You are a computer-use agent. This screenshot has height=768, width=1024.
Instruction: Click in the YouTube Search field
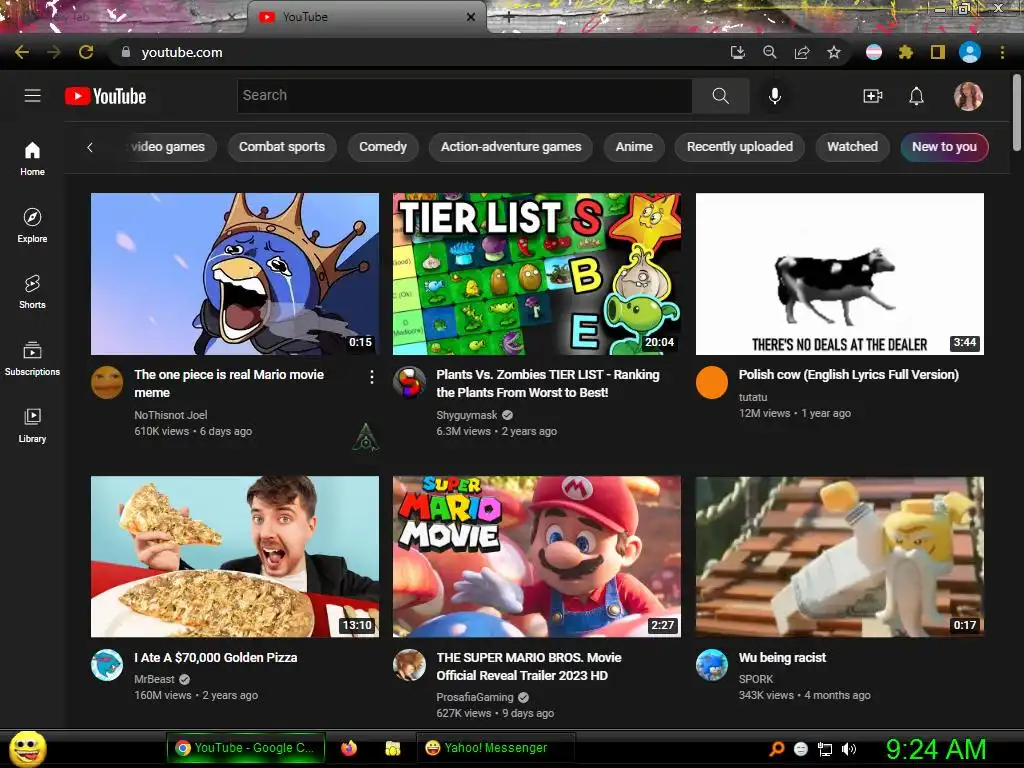(x=464, y=96)
